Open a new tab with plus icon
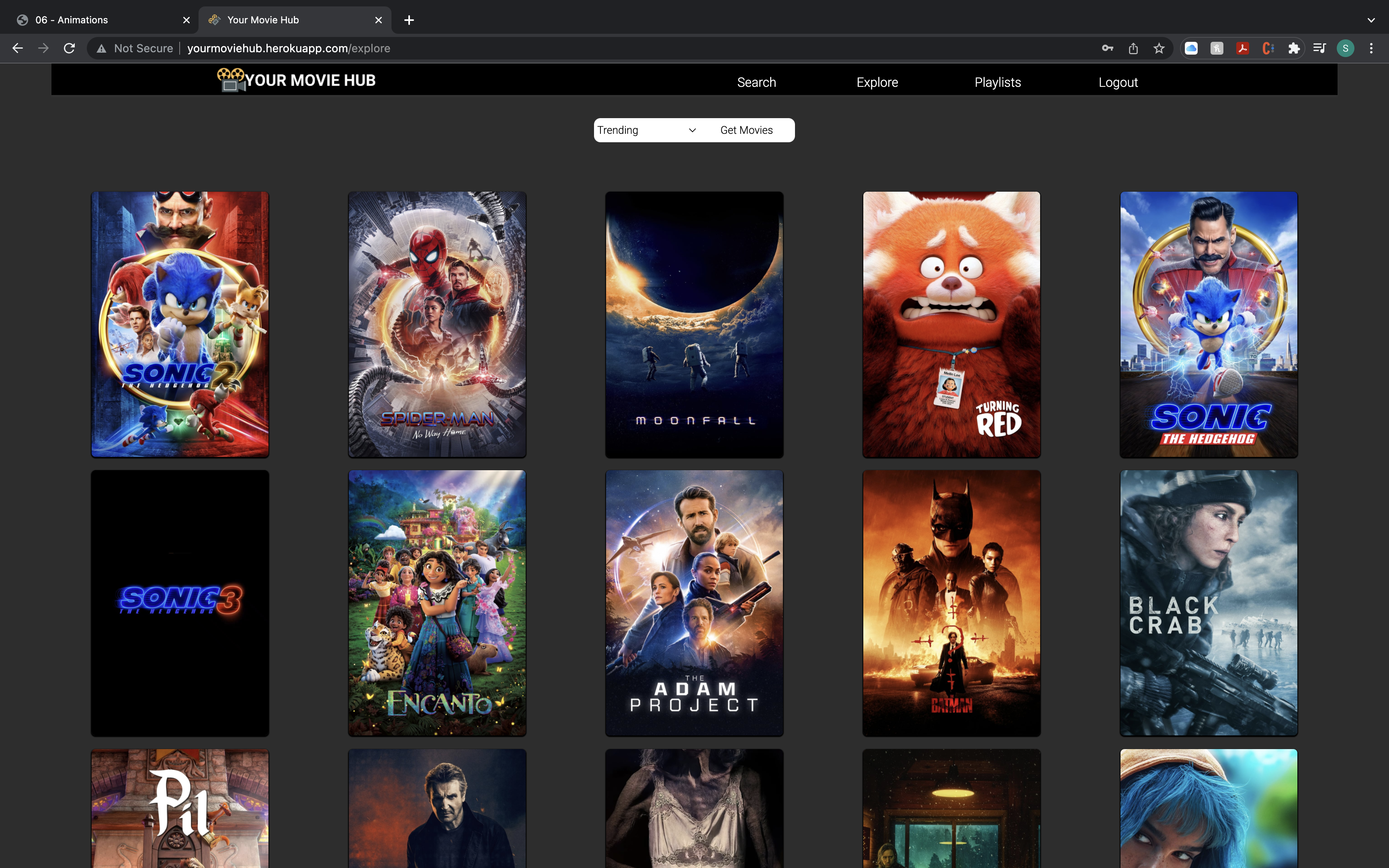This screenshot has height=868, width=1389. pyautogui.click(x=409, y=20)
